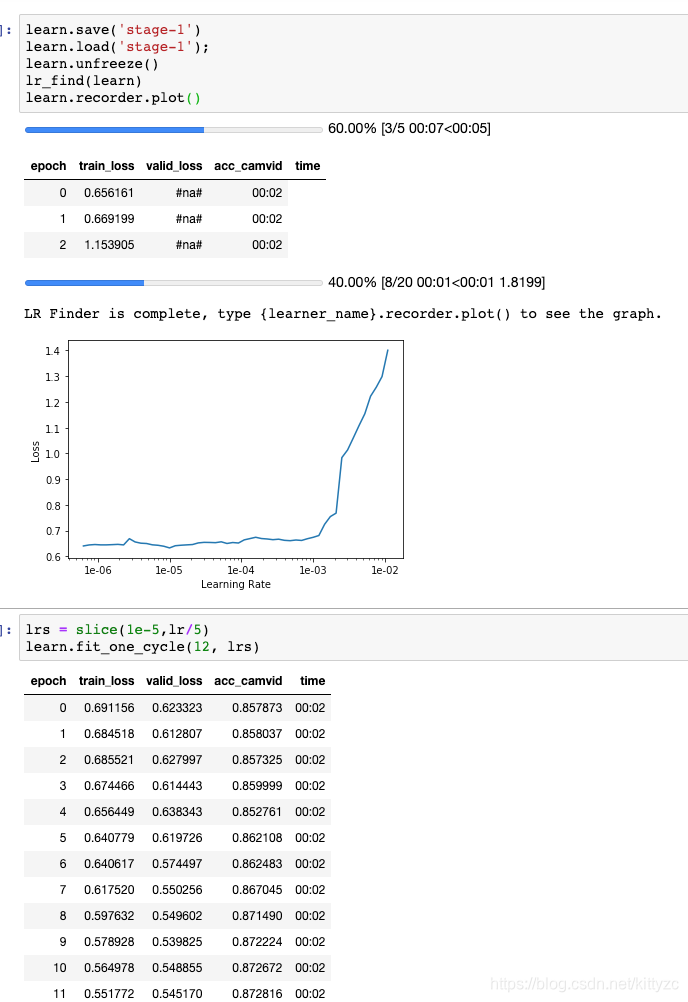Click valid_loss value 0.539825
The image size is (688, 1002).
pos(177,942)
